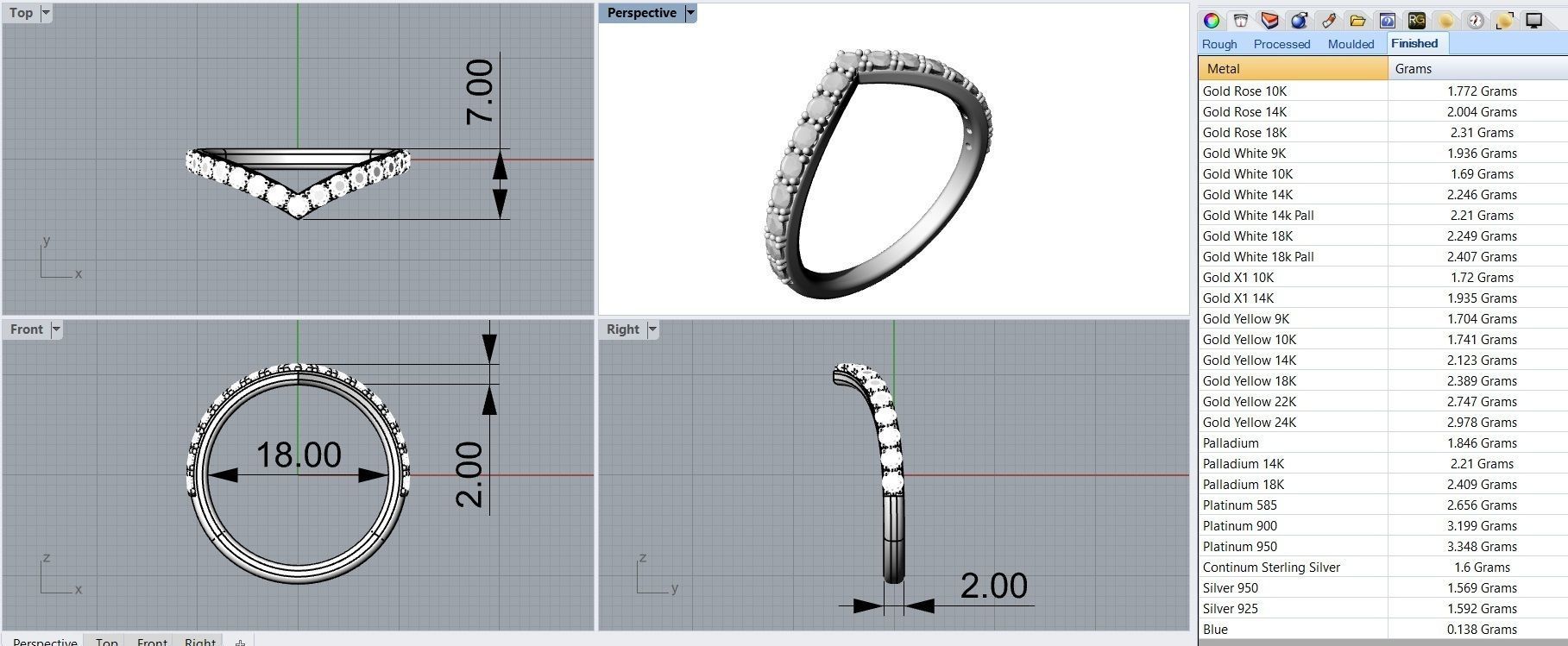This screenshot has height=646, width=1568.
Task: Open the Right viewport dropdown arrow
Action: click(652, 329)
